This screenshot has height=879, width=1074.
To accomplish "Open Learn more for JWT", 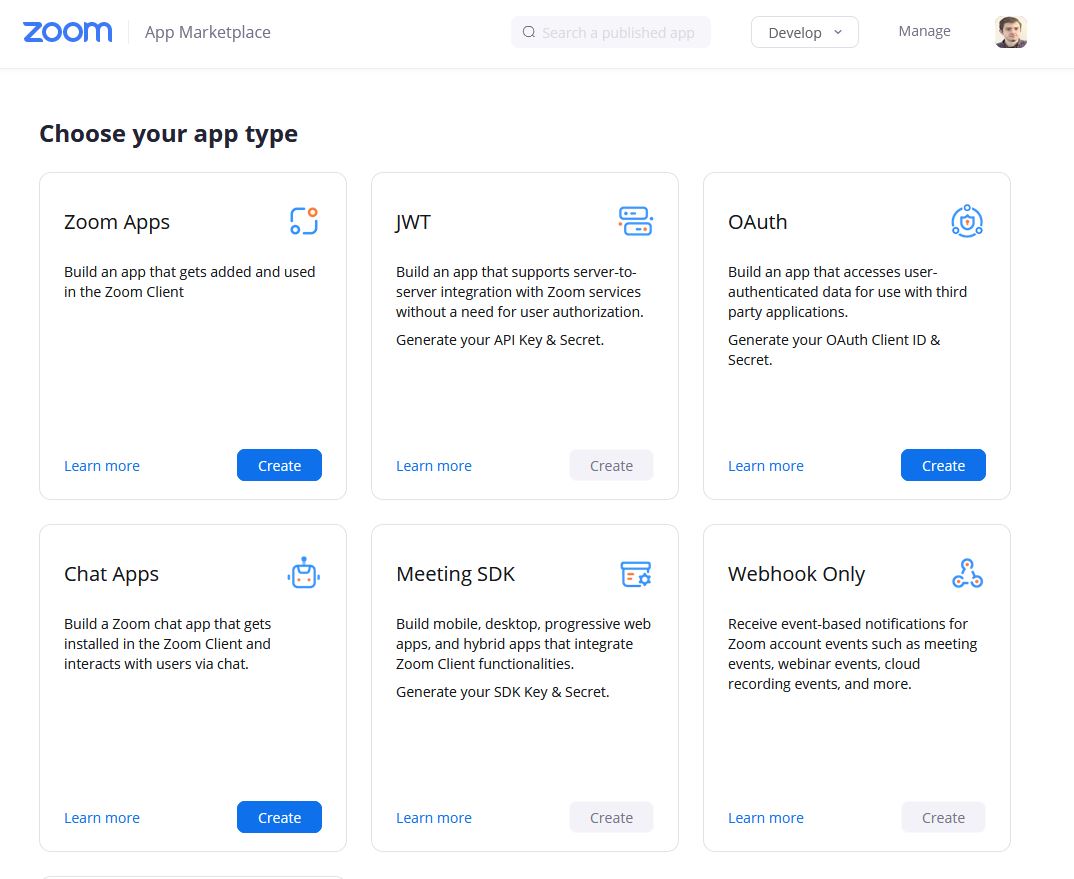I will click(434, 466).
